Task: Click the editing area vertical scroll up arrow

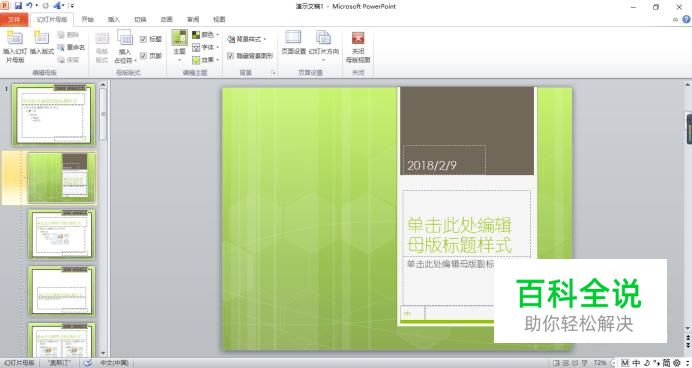Action: [x=688, y=84]
